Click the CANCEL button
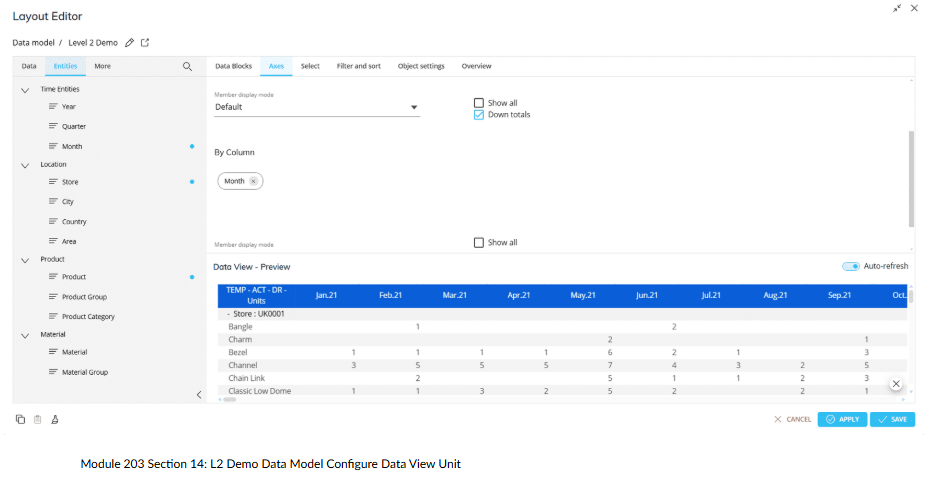 (x=792, y=419)
